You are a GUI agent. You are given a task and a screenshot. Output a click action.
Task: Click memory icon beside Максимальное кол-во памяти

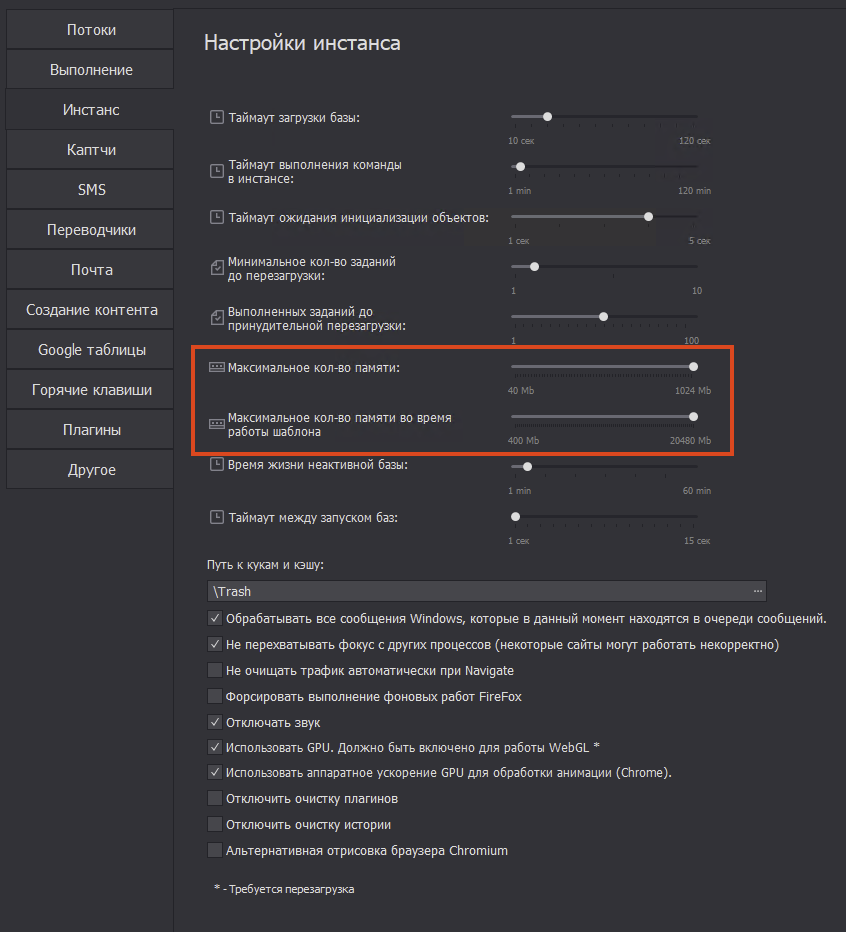tap(217, 368)
